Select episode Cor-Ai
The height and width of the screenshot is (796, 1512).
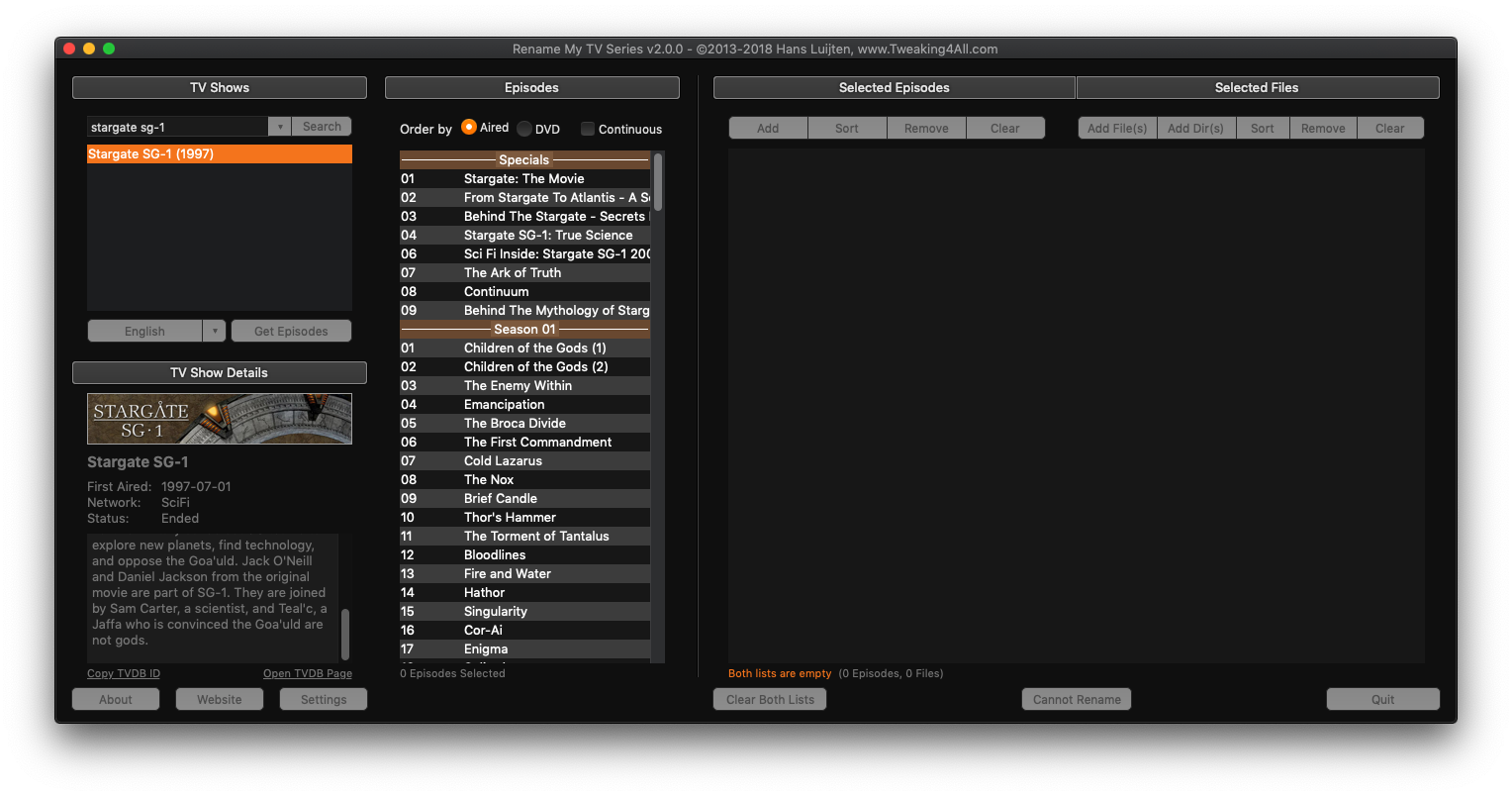click(x=524, y=630)
